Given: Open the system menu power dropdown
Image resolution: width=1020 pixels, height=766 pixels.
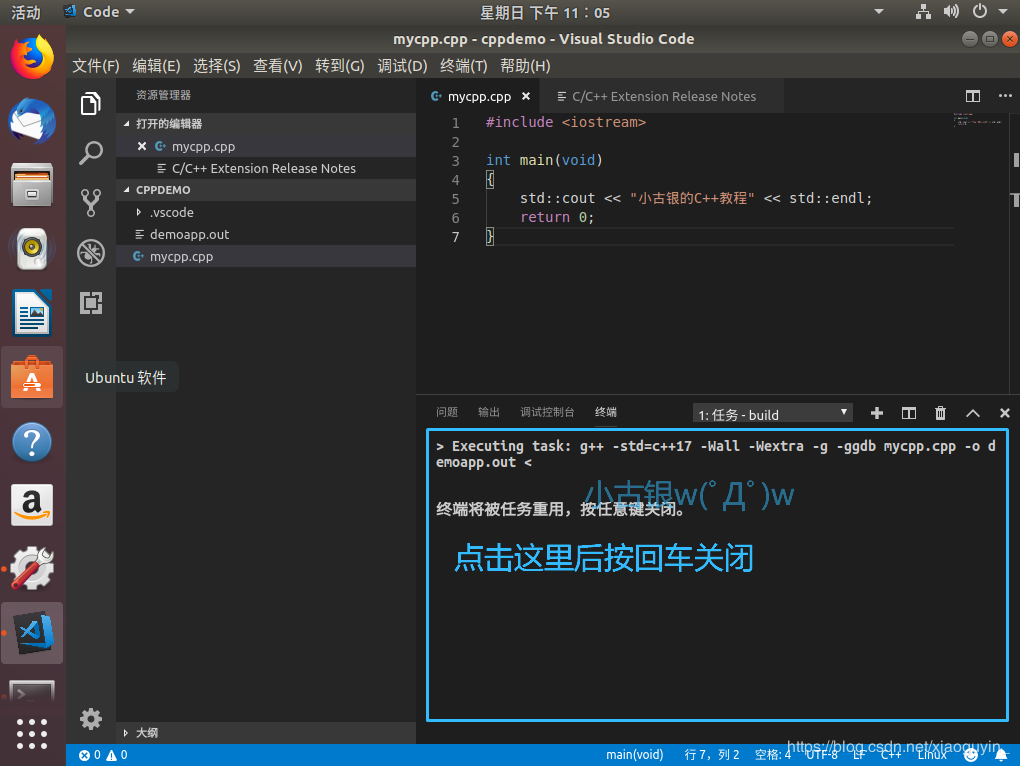Looking at the screenshot, I should point(989,11).
